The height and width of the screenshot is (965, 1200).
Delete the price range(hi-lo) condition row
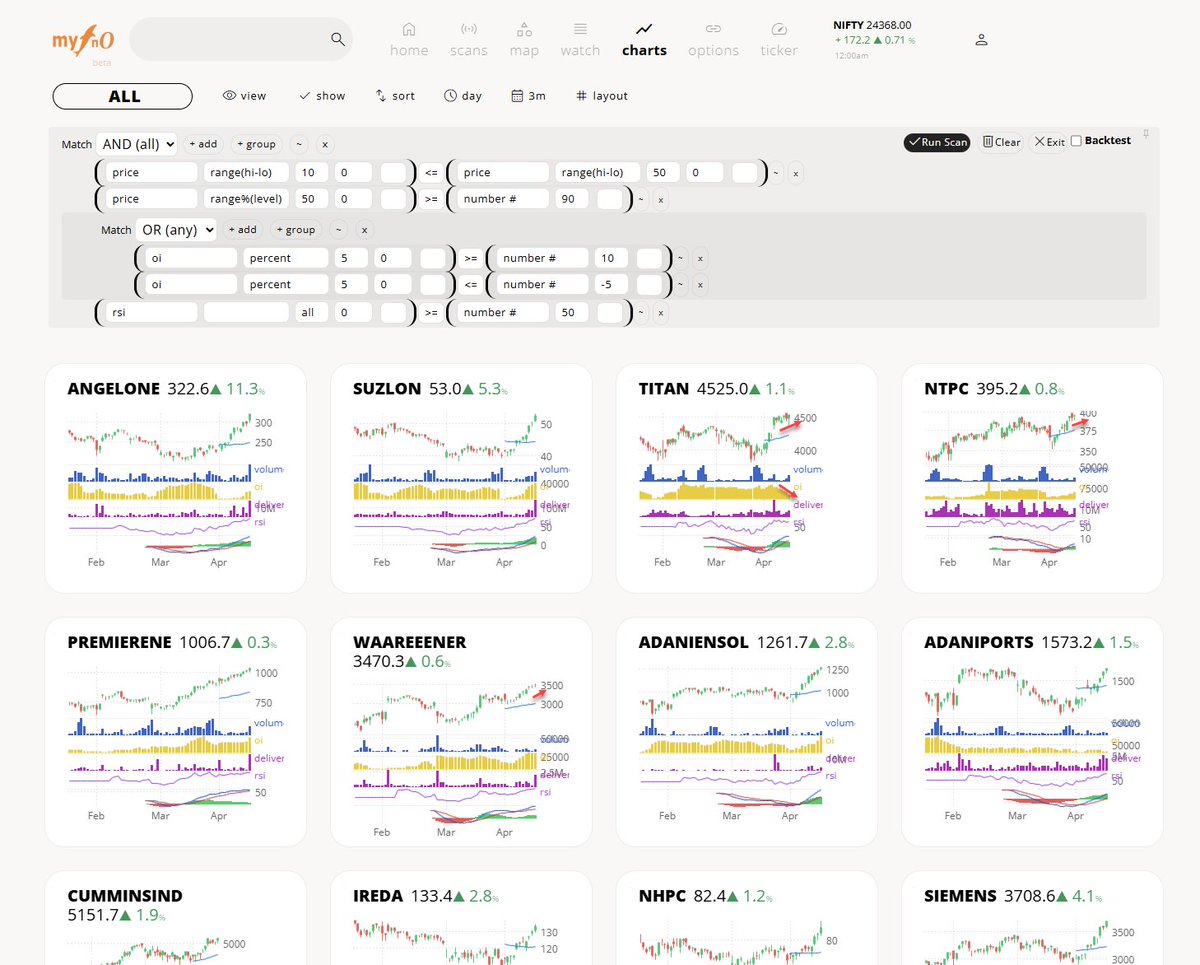pos(796,173)
